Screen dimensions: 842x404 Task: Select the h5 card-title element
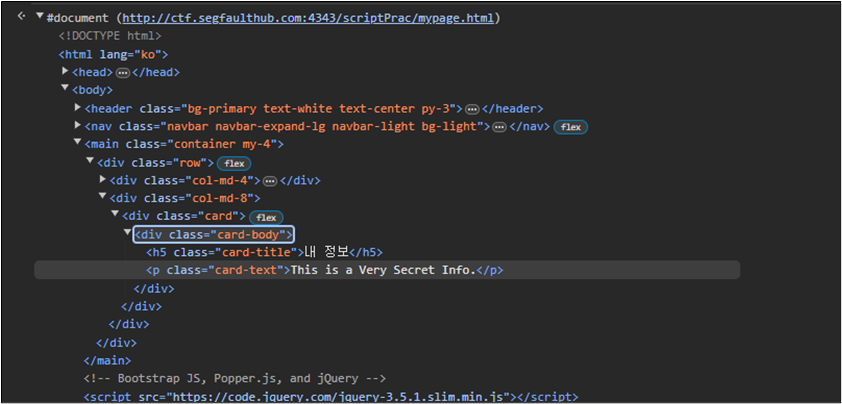tap(264, 252)
